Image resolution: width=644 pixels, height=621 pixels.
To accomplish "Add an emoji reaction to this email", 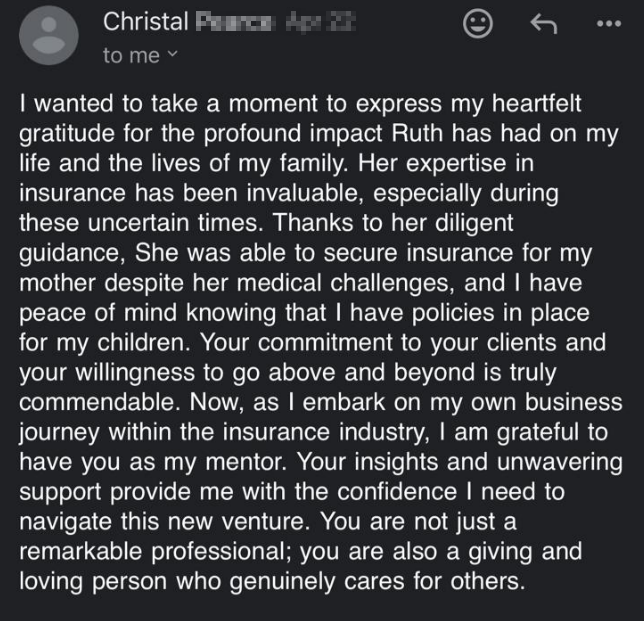I will (x=478, y=23).
